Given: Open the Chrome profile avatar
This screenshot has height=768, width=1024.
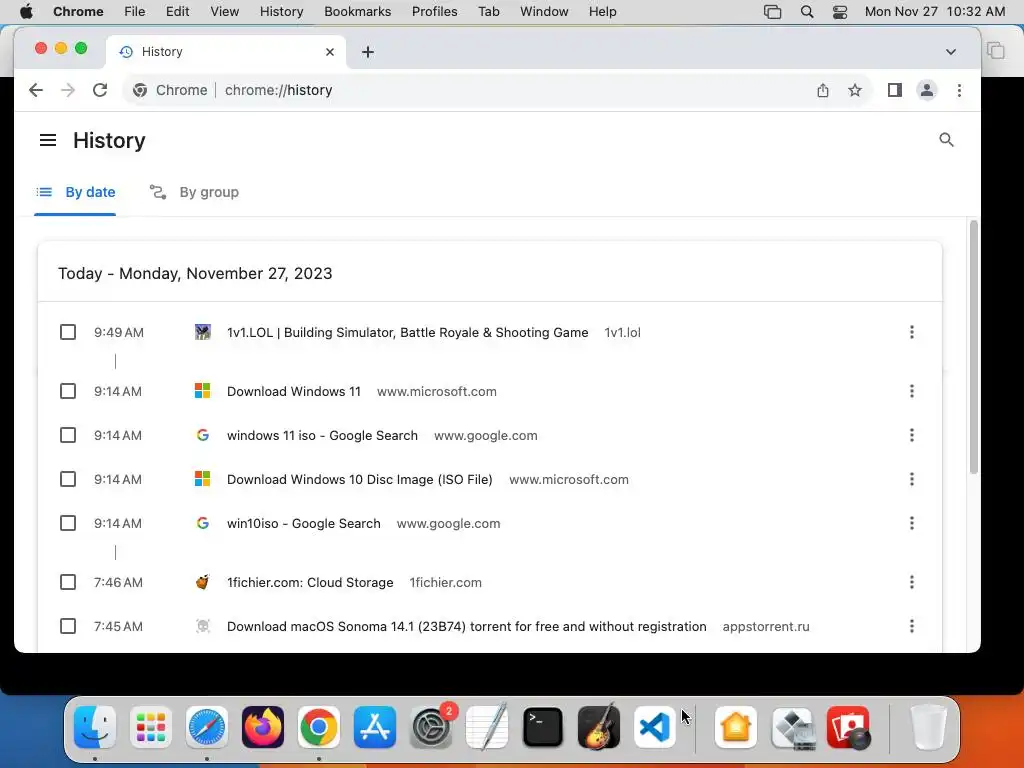Looking at the screenshot, I should [x=927, y=90].
